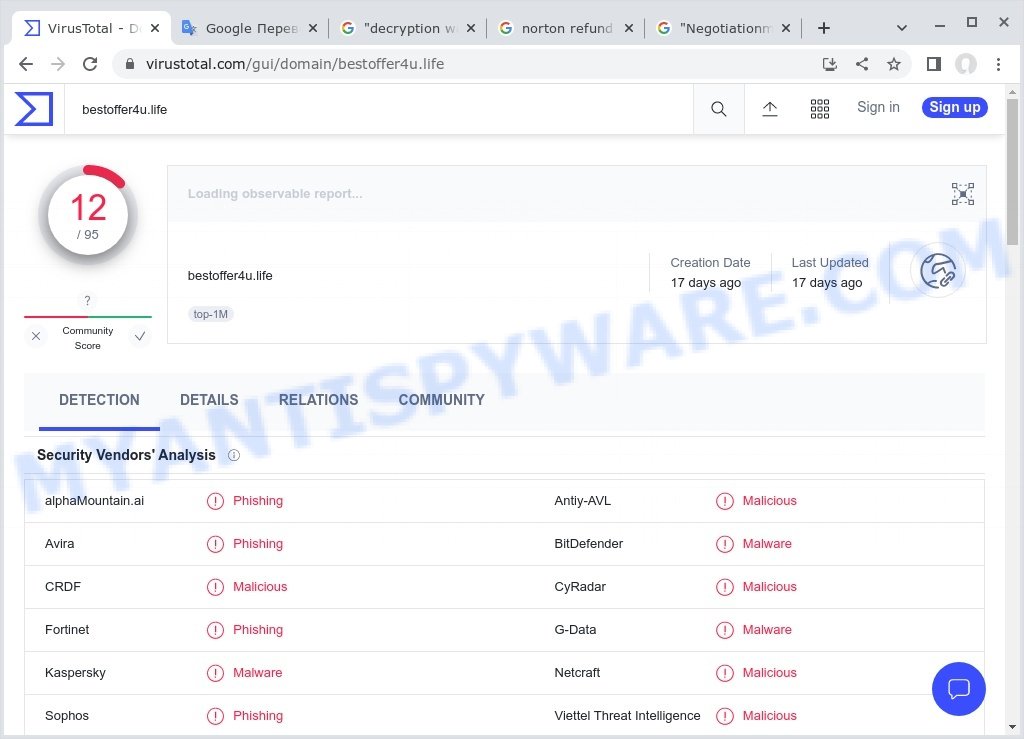The image size is (1024, 739).
Task: Open the Chrome three-dot menu
Action: point(998,64)
